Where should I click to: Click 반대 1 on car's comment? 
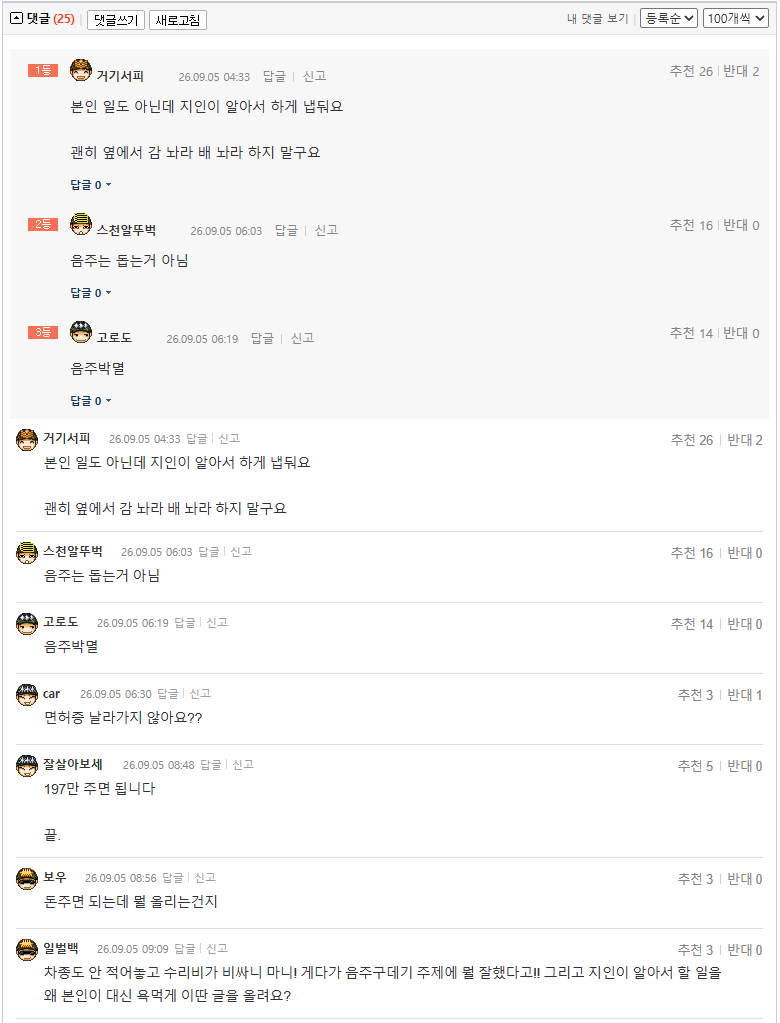tap(744, 695)
